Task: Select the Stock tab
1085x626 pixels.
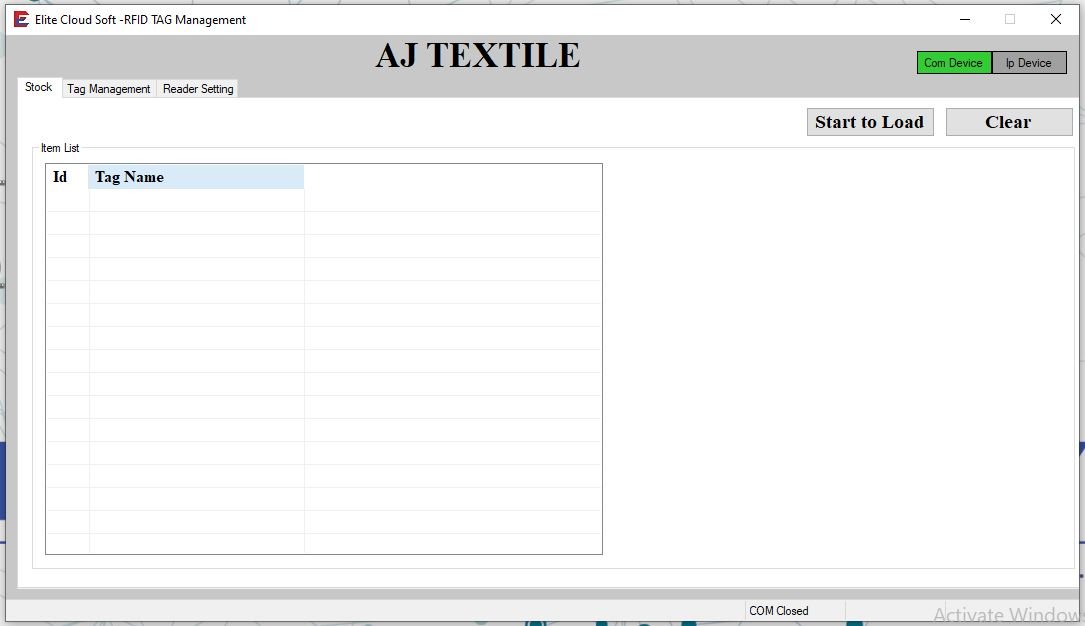Action: pyautogui.click(x=39, y=87)
